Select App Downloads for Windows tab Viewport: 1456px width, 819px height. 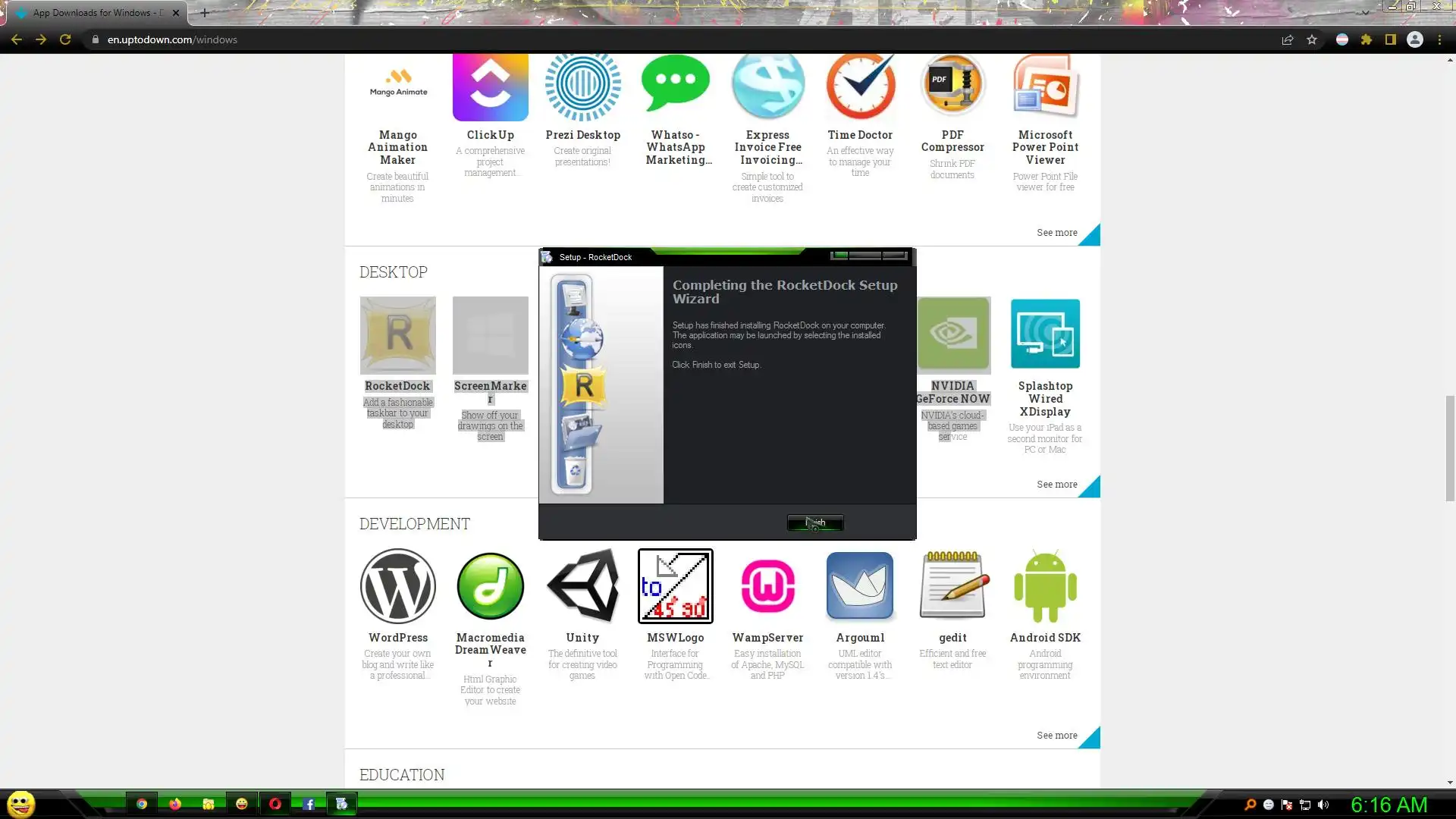tap(95, 13)
